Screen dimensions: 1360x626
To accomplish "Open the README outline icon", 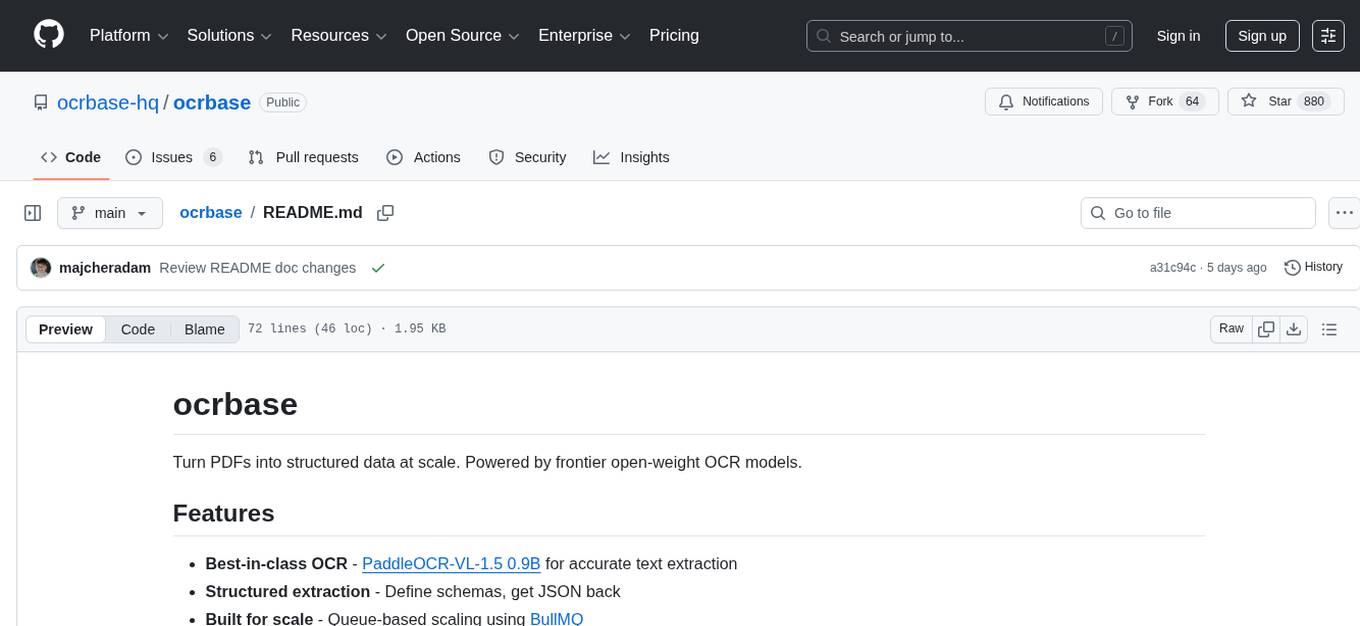I will click(x=1330, y=328).
